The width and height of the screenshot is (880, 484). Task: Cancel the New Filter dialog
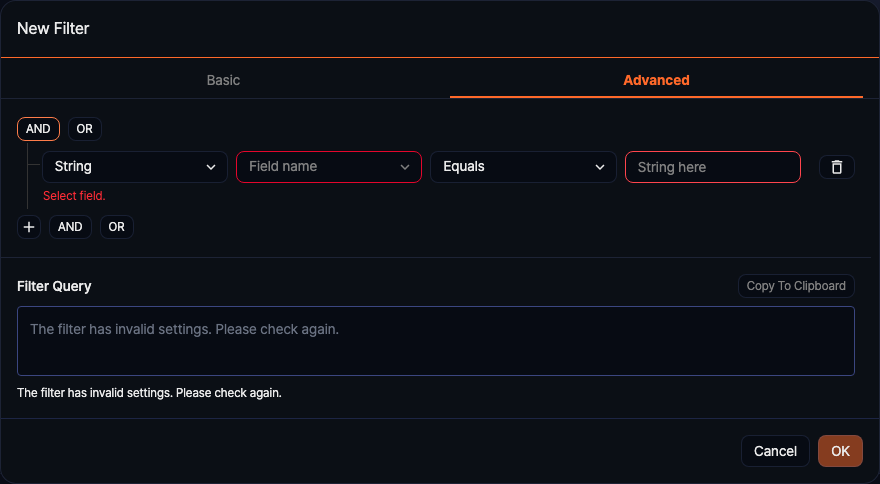(775, 451)
